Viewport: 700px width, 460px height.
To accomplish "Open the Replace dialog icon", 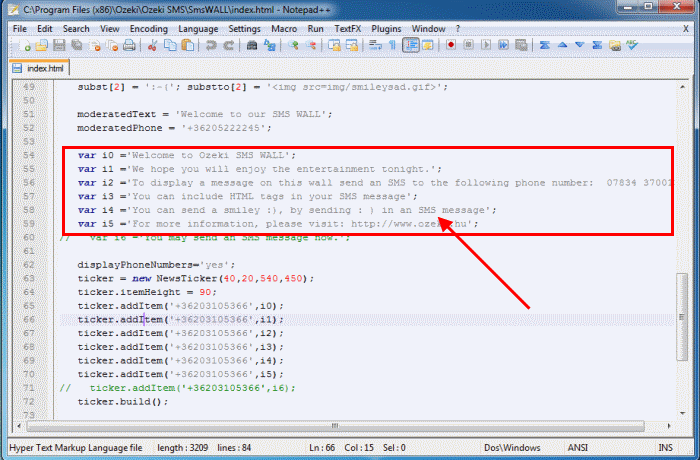I will (x=270, y=46).
